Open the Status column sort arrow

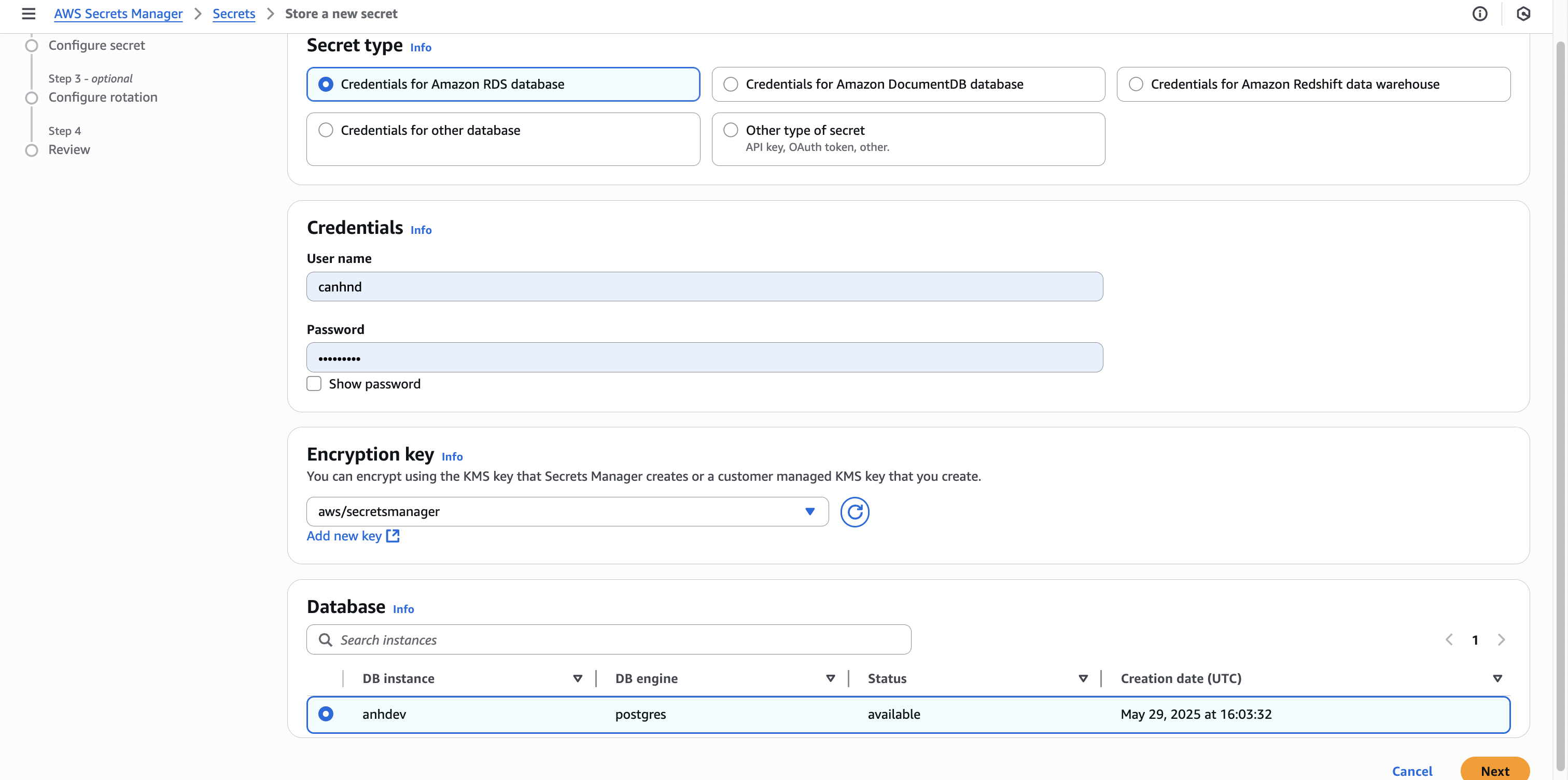point(1083,678)
